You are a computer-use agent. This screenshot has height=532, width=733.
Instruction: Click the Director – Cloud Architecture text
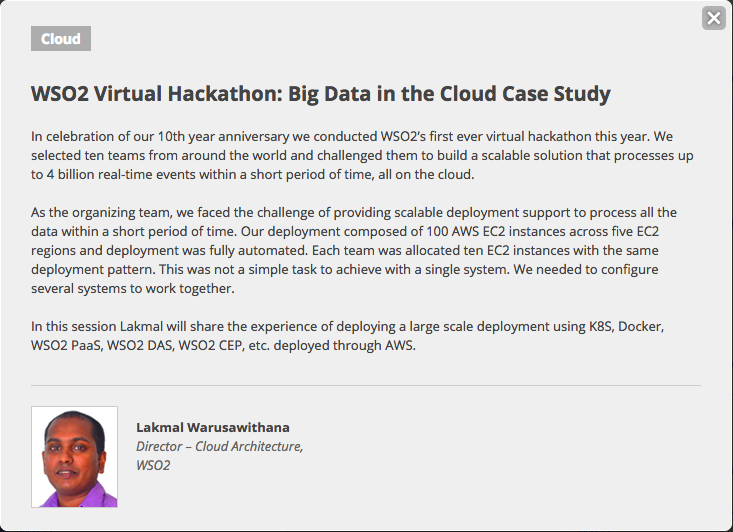pos(219,447)
